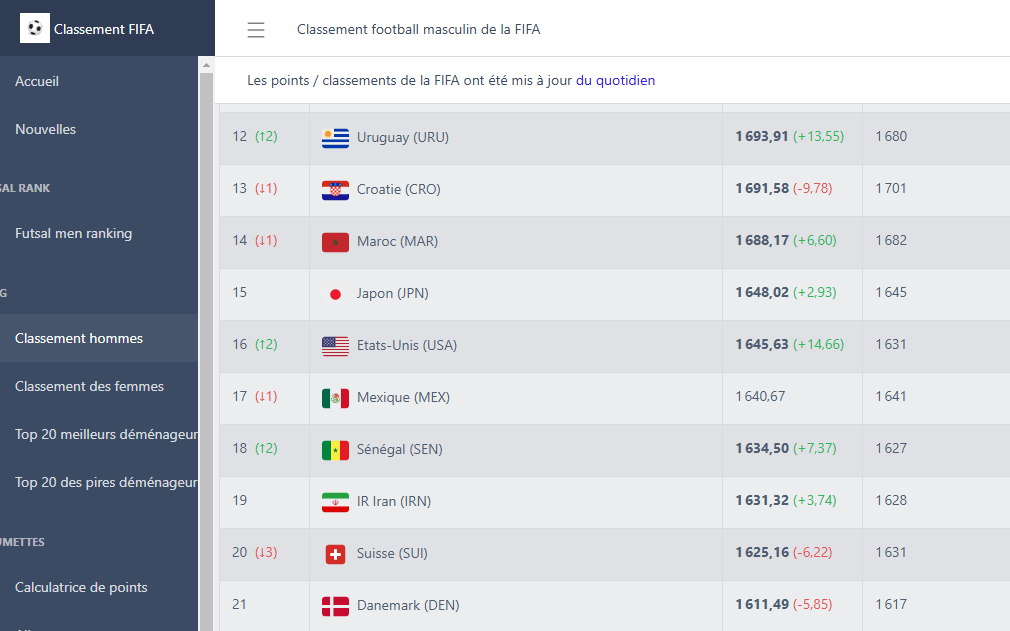The height and width of the screenshot is (631, 1010).
Task: Click the Mexico flag icon
Action: tap(335, 397)
